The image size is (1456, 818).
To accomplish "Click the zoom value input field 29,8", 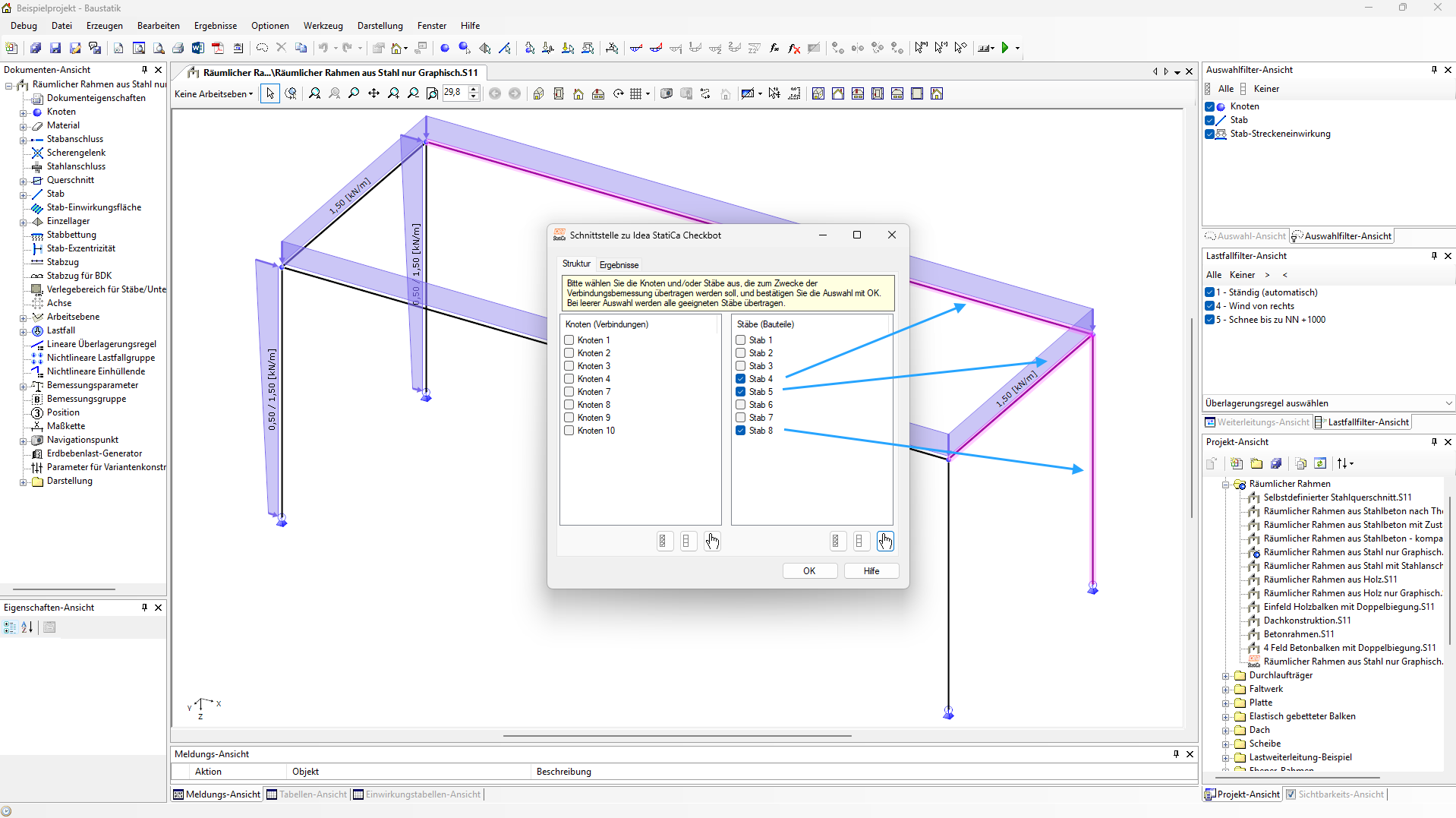I will (455, 93).
